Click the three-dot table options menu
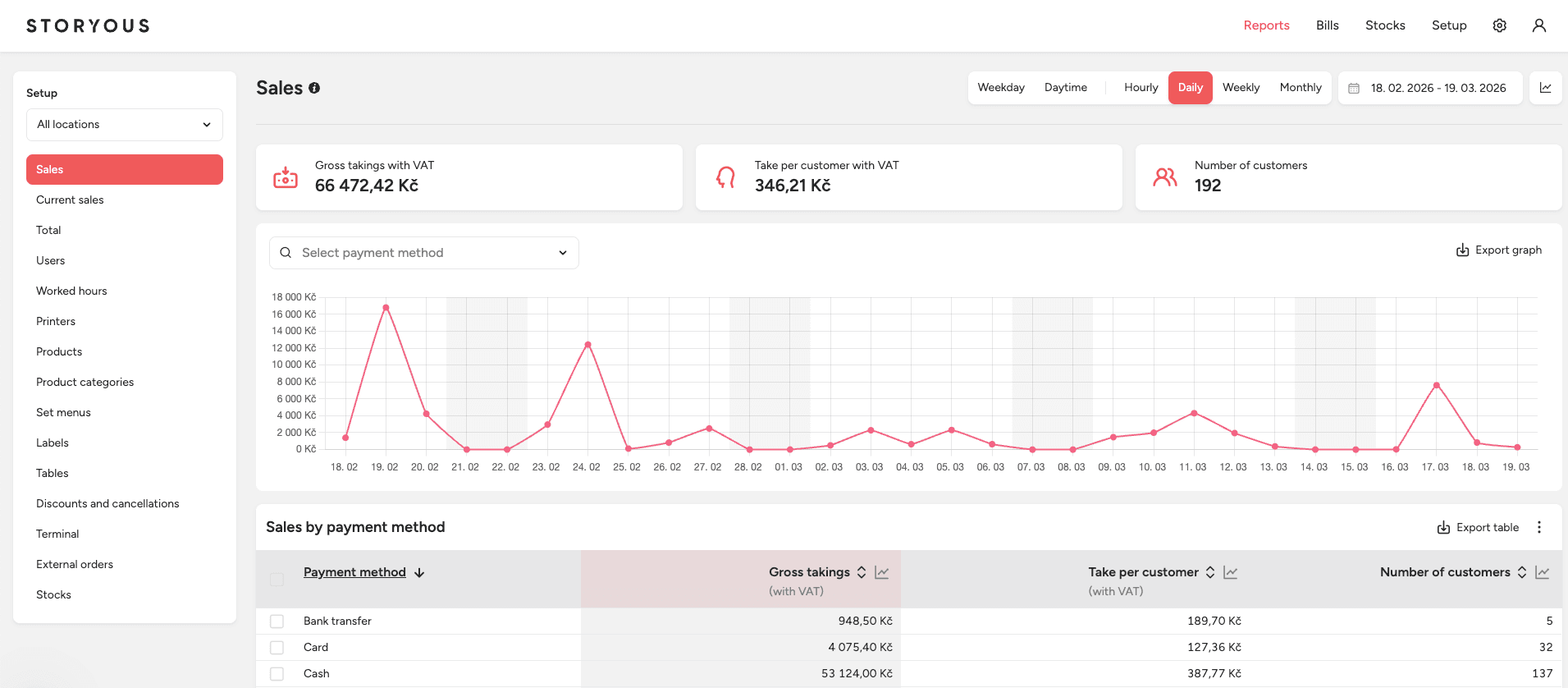The width and height of the screenshot is (1568, 688). click(x=1538, y=527)
